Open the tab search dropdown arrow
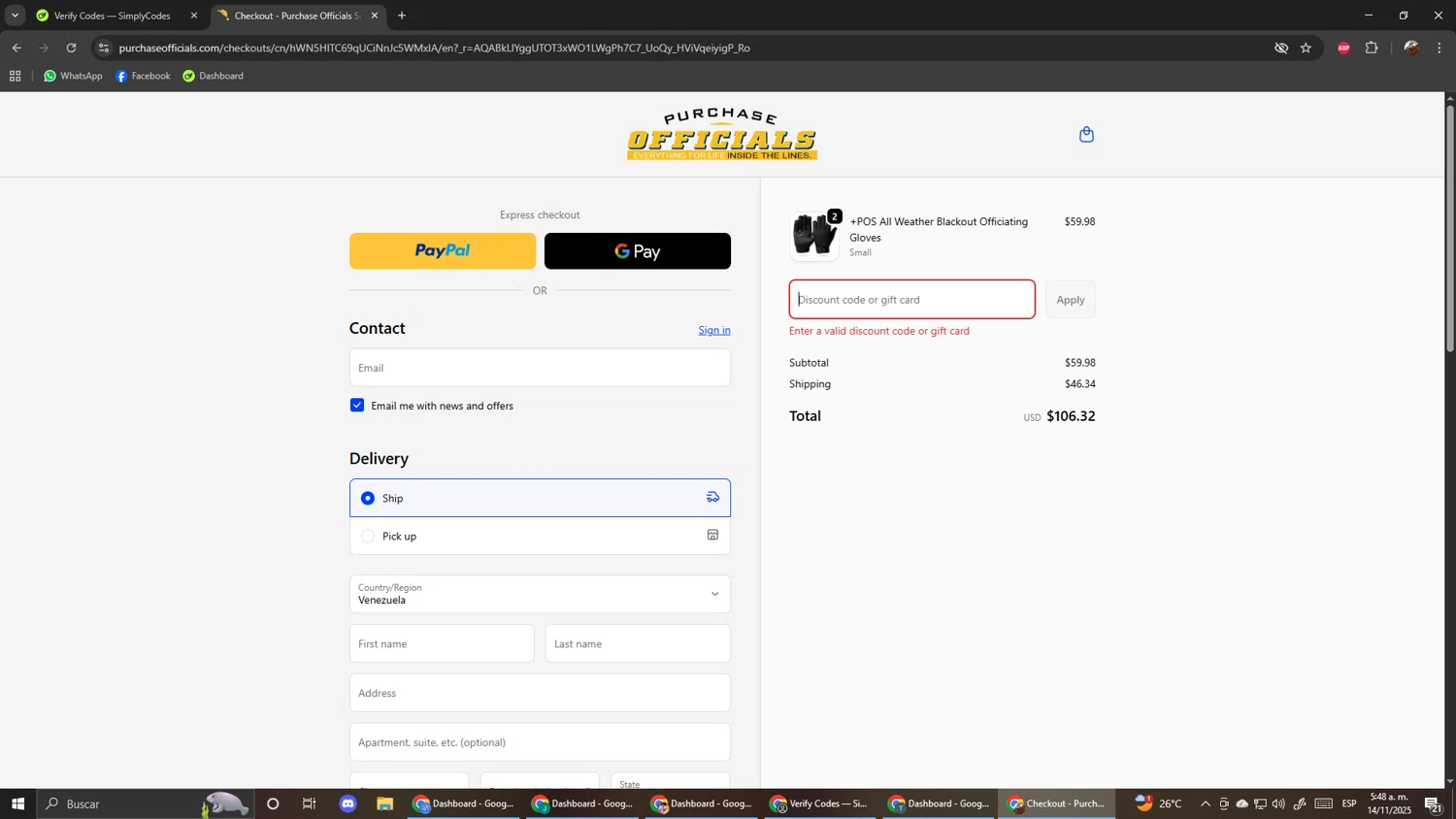Image resolution: width=1456 pixels, height=819 pixels. pos(15,16)
